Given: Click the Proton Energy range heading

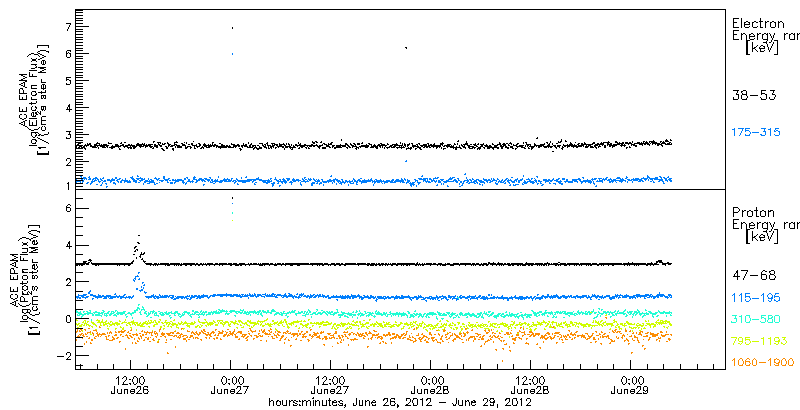Looking at the screenshot, I should [765, 225].
